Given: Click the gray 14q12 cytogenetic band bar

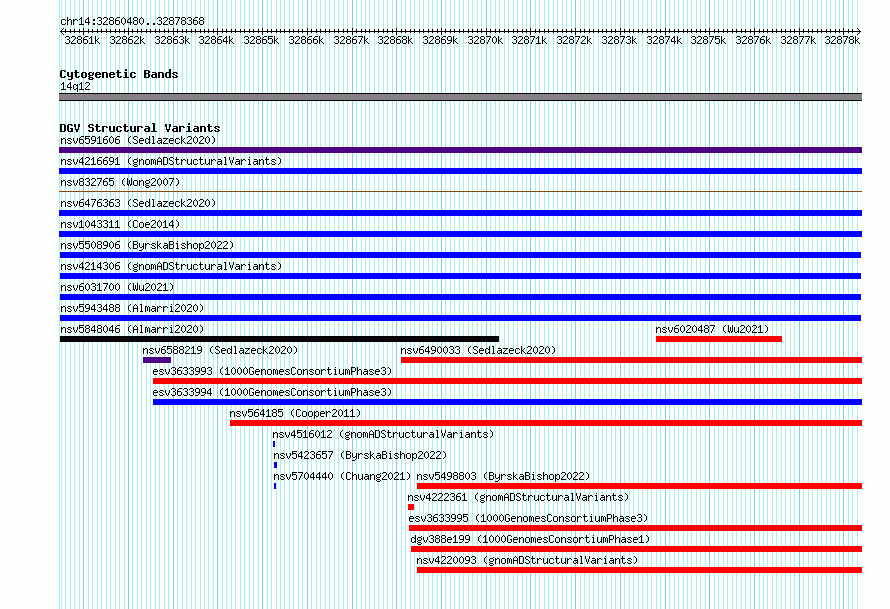Looking at the screenshot, I should (x=460, y=97).
